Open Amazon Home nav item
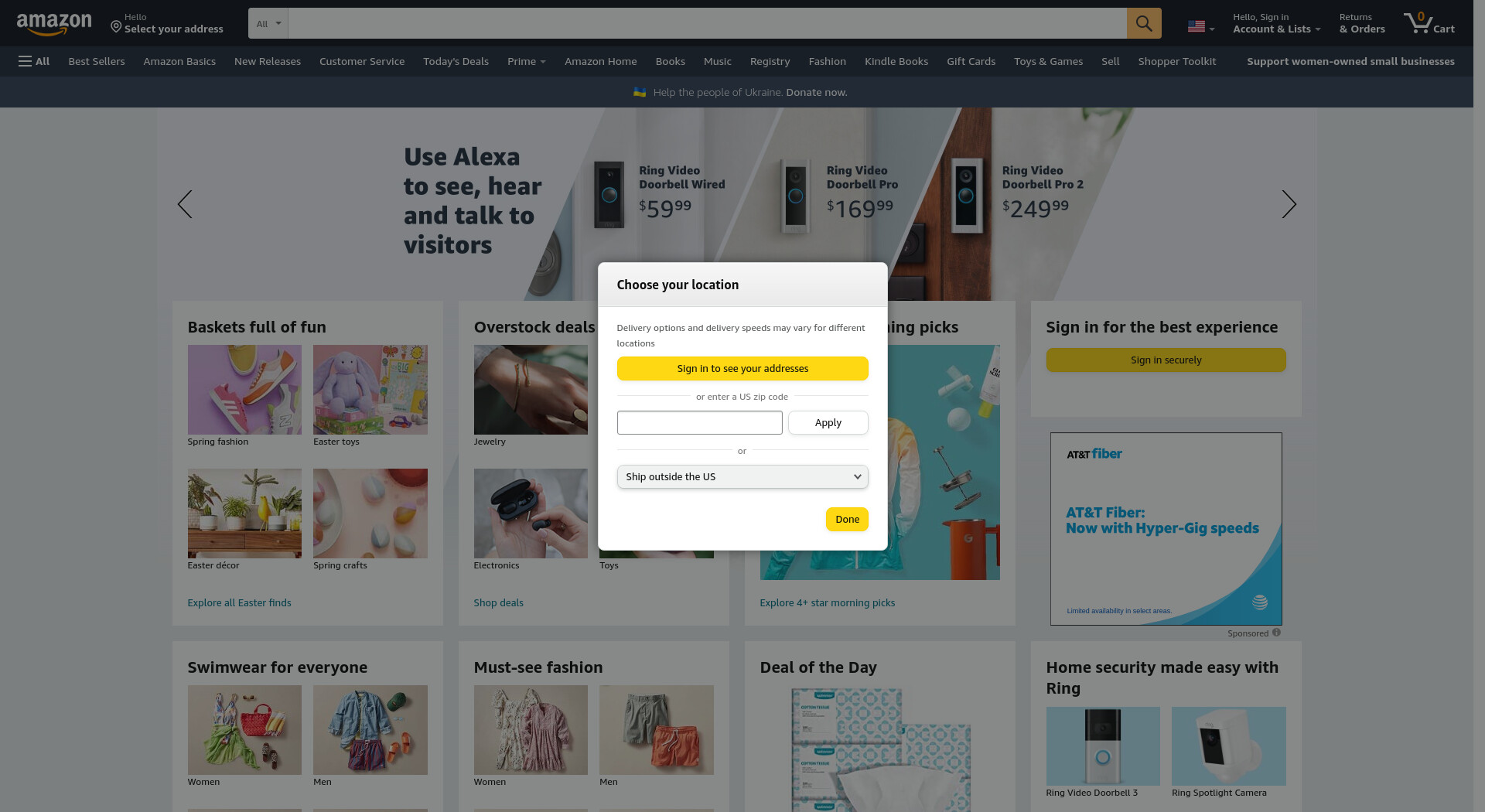 click(601, 61)
